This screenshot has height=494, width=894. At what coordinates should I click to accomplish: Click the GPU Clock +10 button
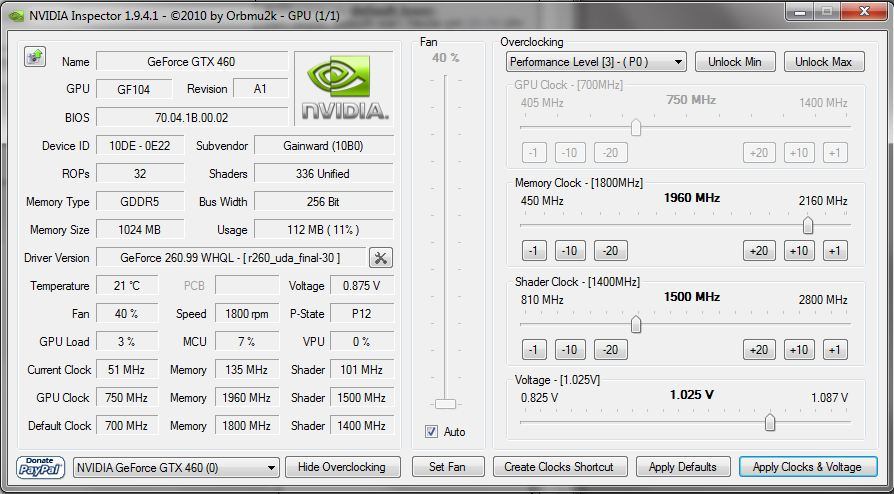click(x=799, y=153)
